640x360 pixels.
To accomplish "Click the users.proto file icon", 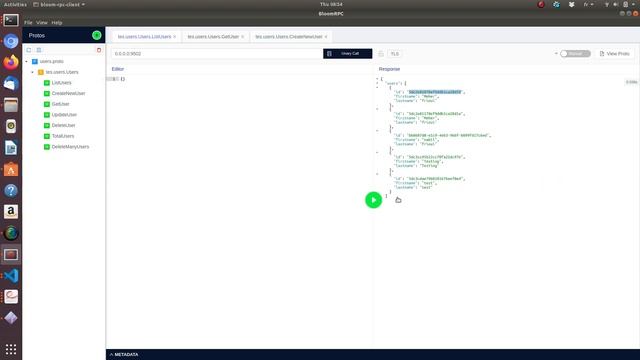I will tap(35, 61).
